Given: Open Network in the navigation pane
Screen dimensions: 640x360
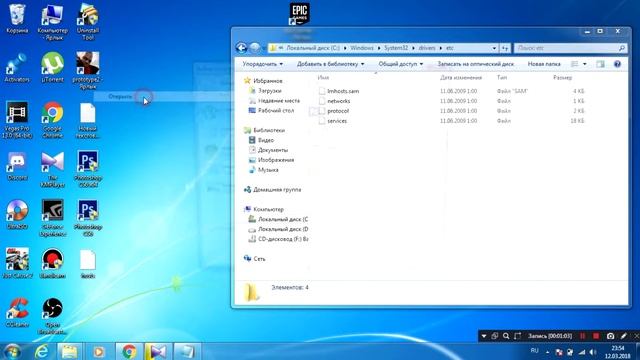Looking at the screenshot, I should 259,258.
